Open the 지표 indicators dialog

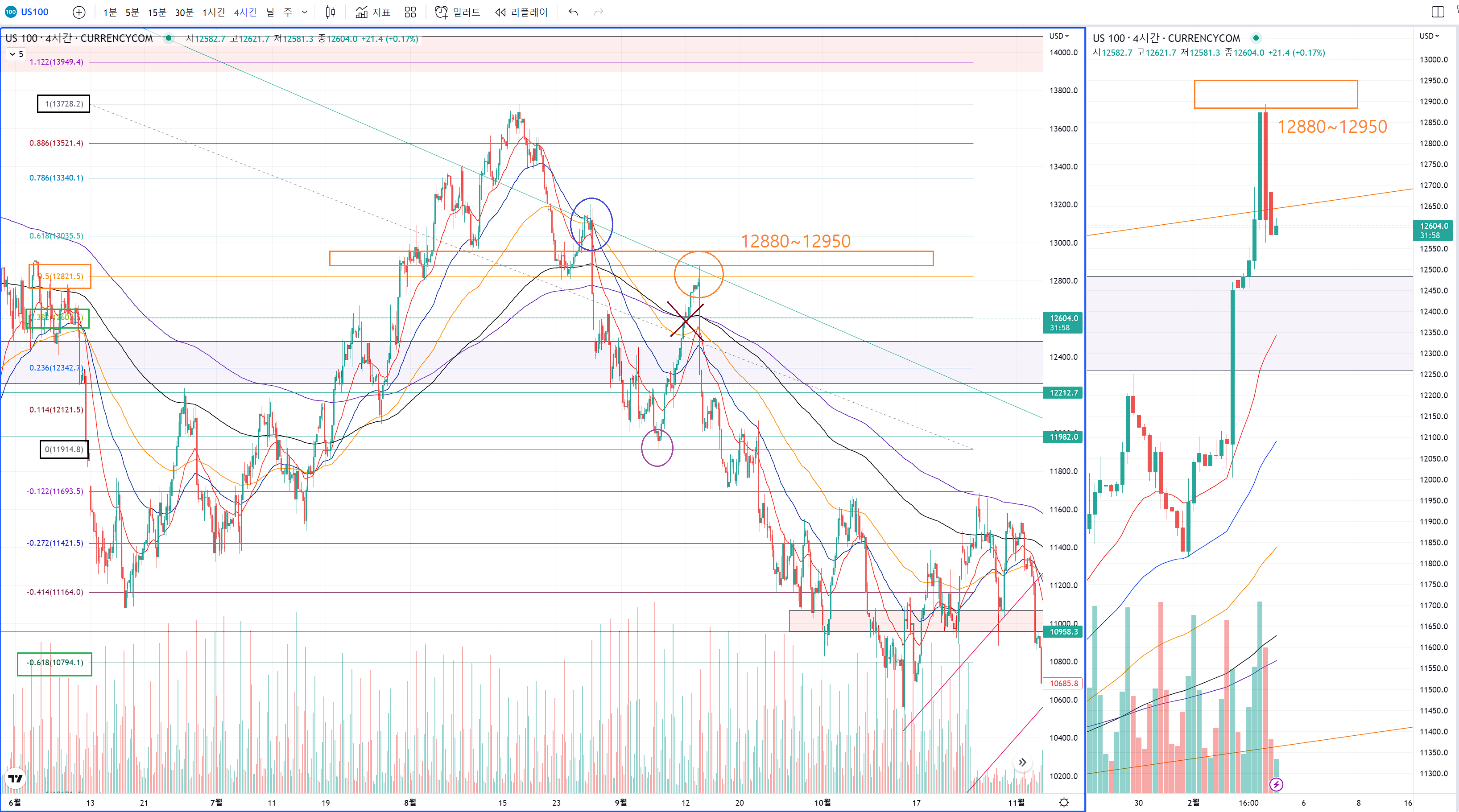(x=373, y=12)
